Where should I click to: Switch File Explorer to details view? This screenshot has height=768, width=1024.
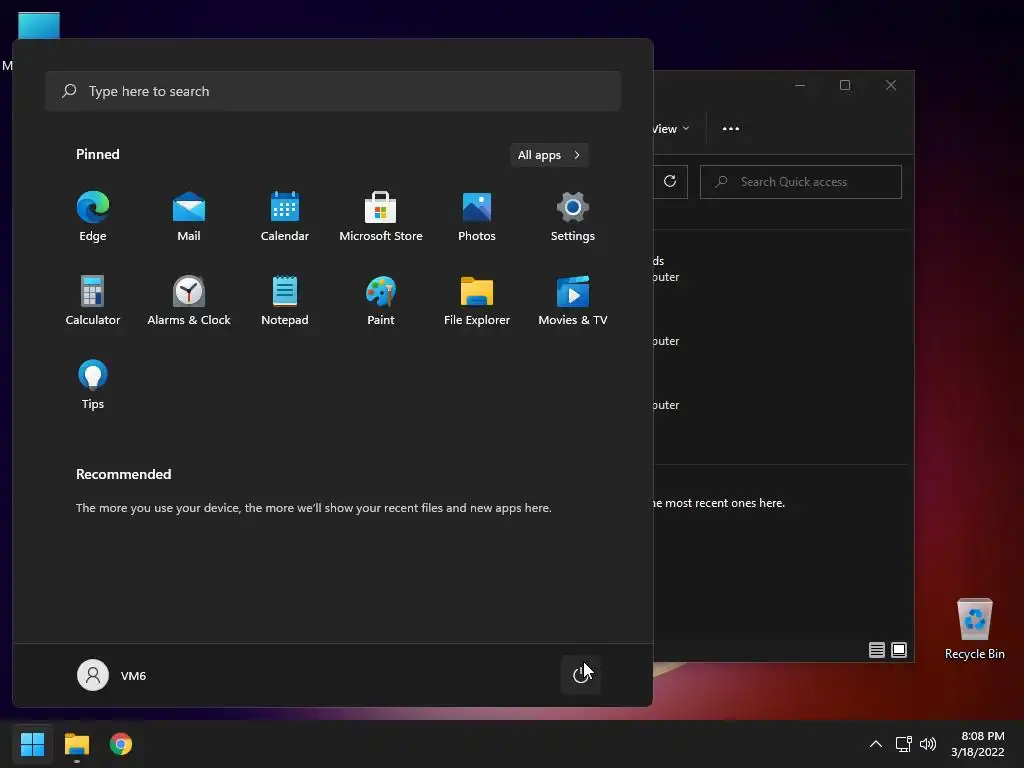[x=876, y=650]
